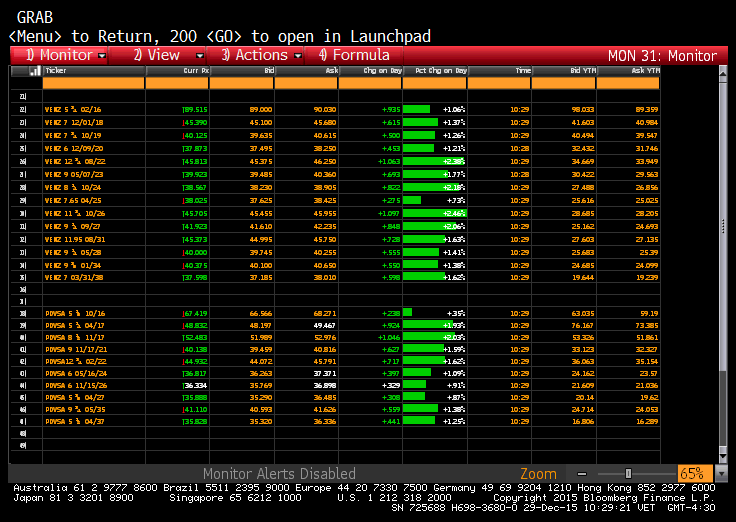The height and width of the screenshot is (522, 736).
Task: Sort by the Curr Px column header
Action: (x=177, y=71)
